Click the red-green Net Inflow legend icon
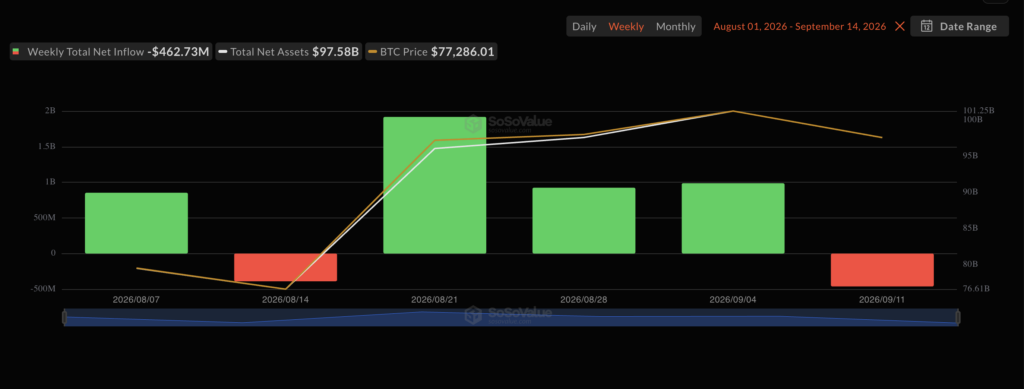Screen dimensions: 1024x389 coord(16,52)
